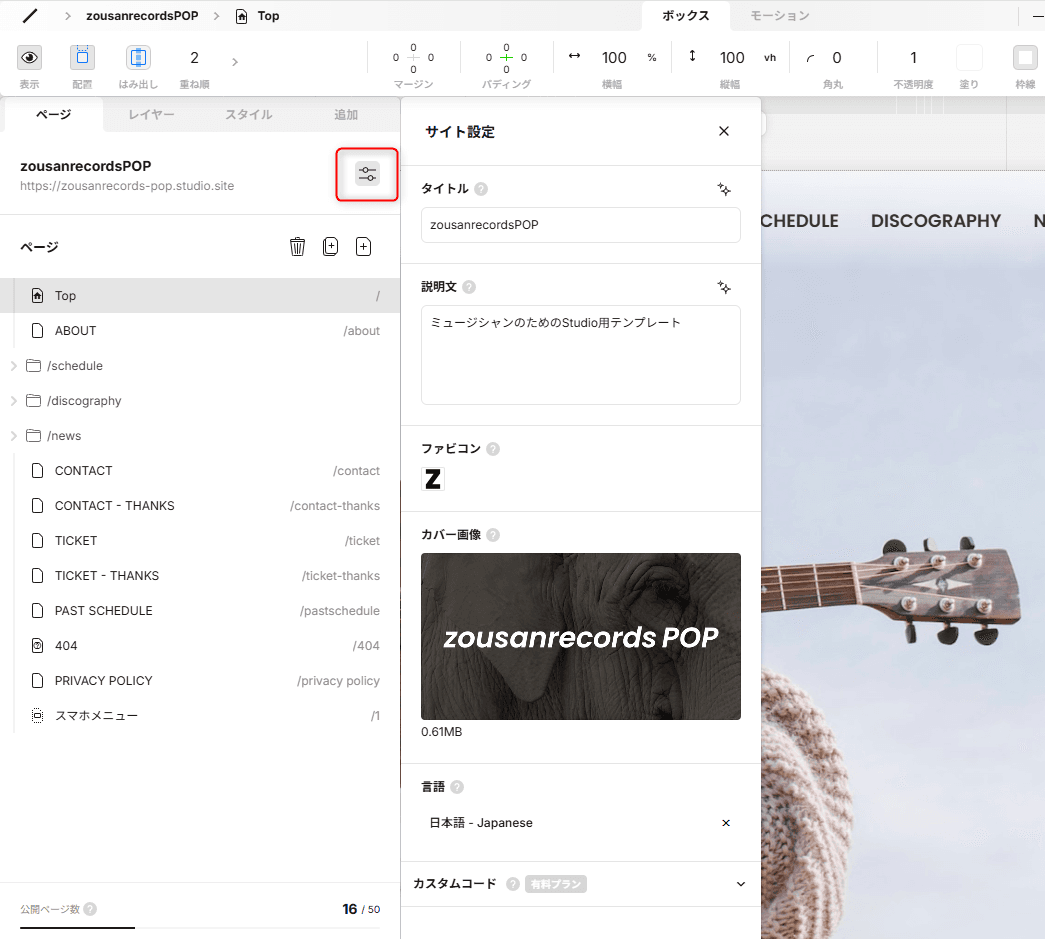
Task: Close the サイト設定 panel
Action: [x=724, y=131]
